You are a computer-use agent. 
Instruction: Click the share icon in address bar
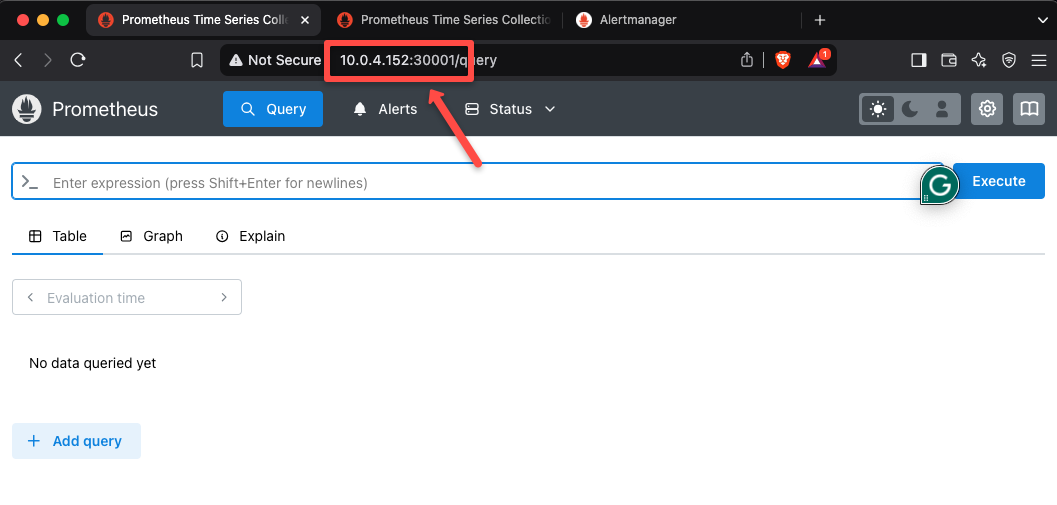[x=746, y=61]
